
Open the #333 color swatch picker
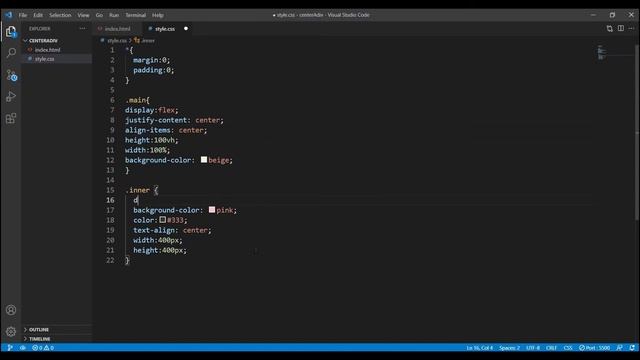(x=162, y=220)
